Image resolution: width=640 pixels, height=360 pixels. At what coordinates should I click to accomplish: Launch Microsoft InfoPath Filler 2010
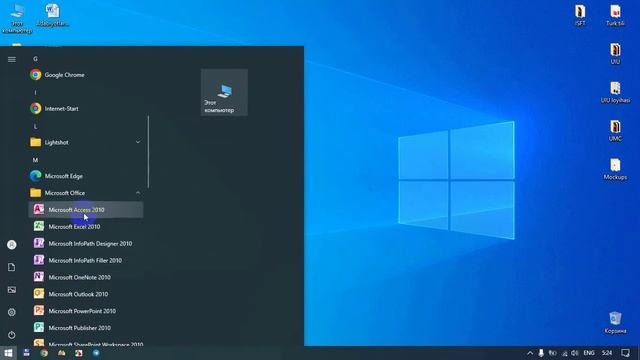(86, 260)
